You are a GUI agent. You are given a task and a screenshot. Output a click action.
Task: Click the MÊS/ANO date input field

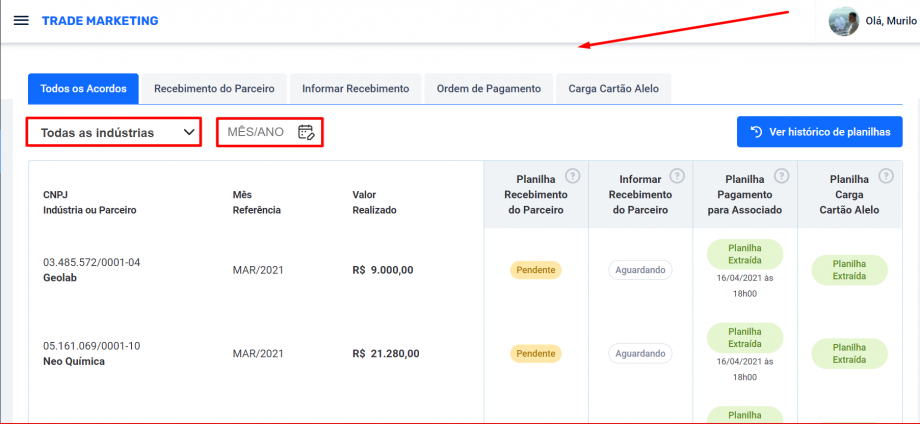pos(257,132)
